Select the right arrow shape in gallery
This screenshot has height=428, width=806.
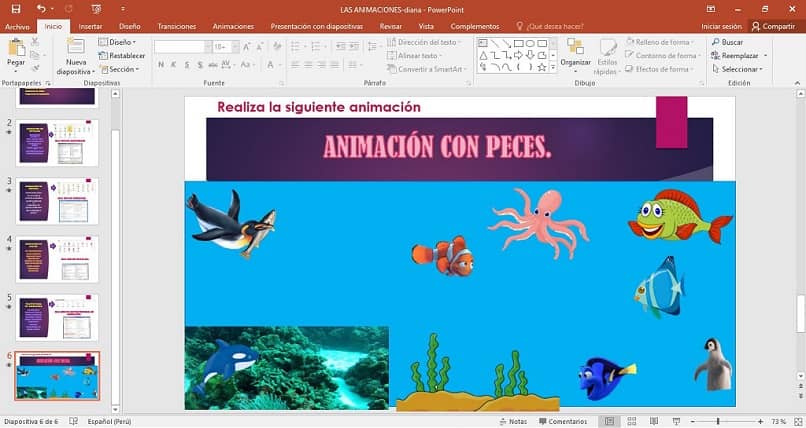click(x=519, y=55)
